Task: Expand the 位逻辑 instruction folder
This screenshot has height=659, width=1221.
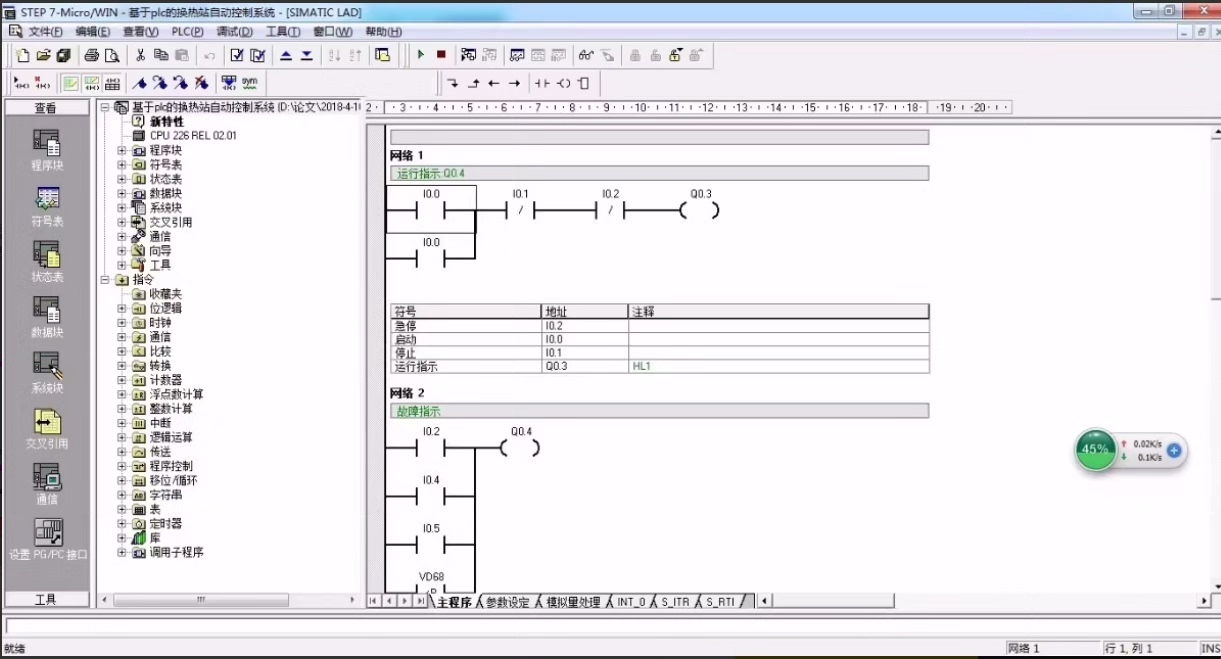Action: click(122, 308)
